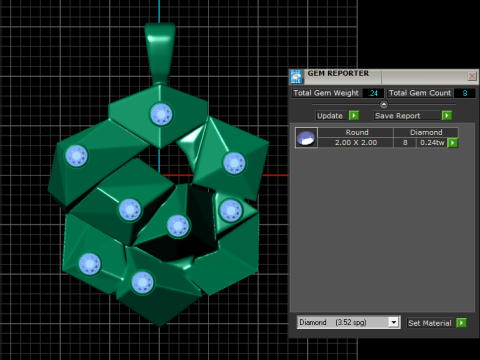Select the pendant bail loop

click(160, 52)
